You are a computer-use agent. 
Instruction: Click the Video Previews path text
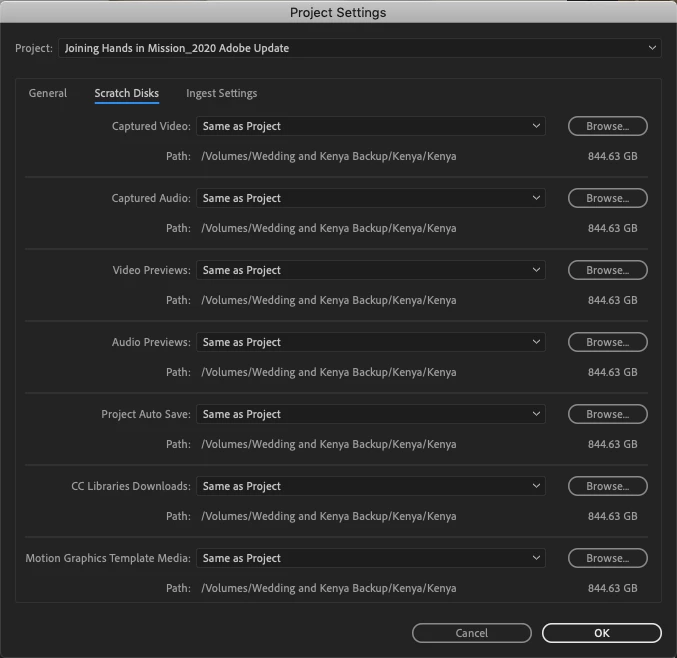click(x=329, y=300)
